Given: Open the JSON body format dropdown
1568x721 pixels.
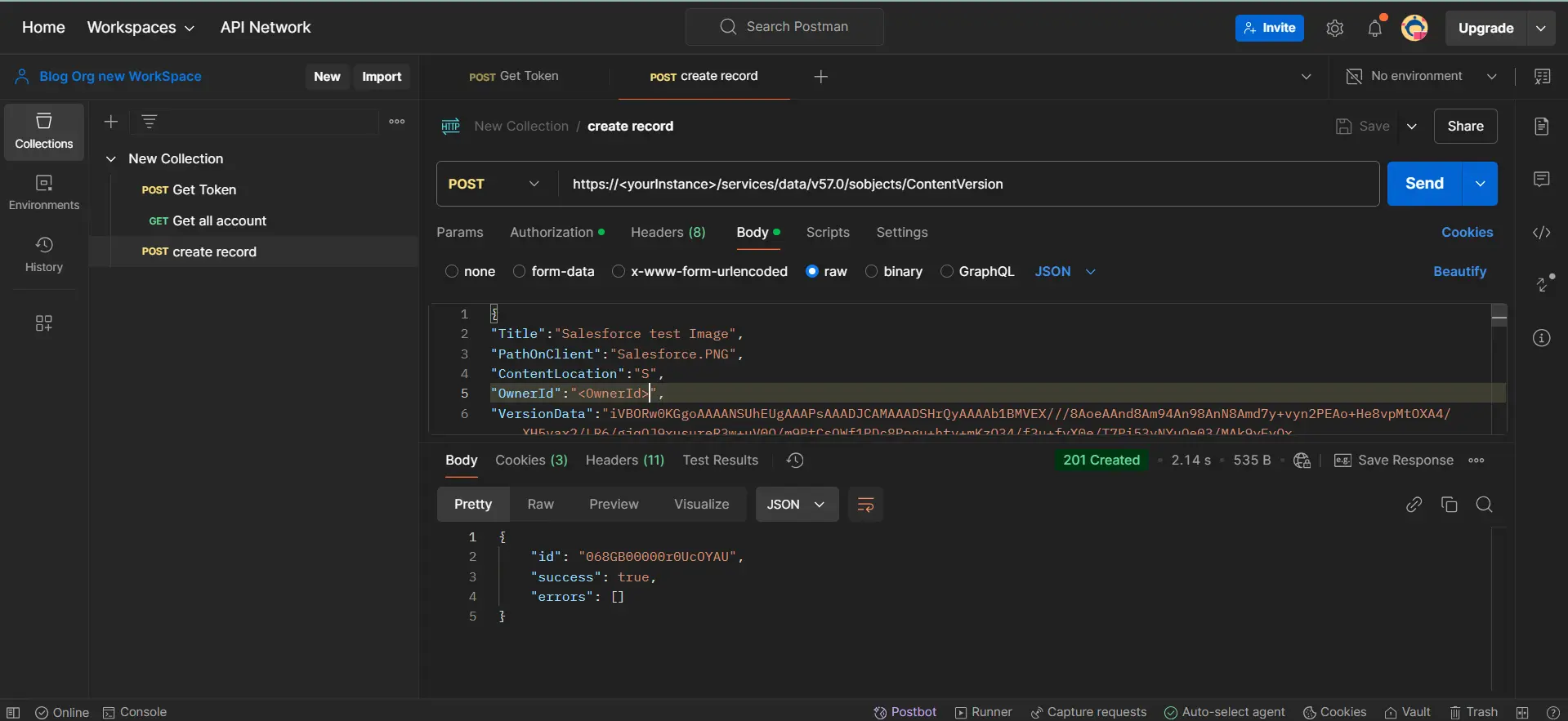Looking at the screenshot, I should tap(1065, 272).
